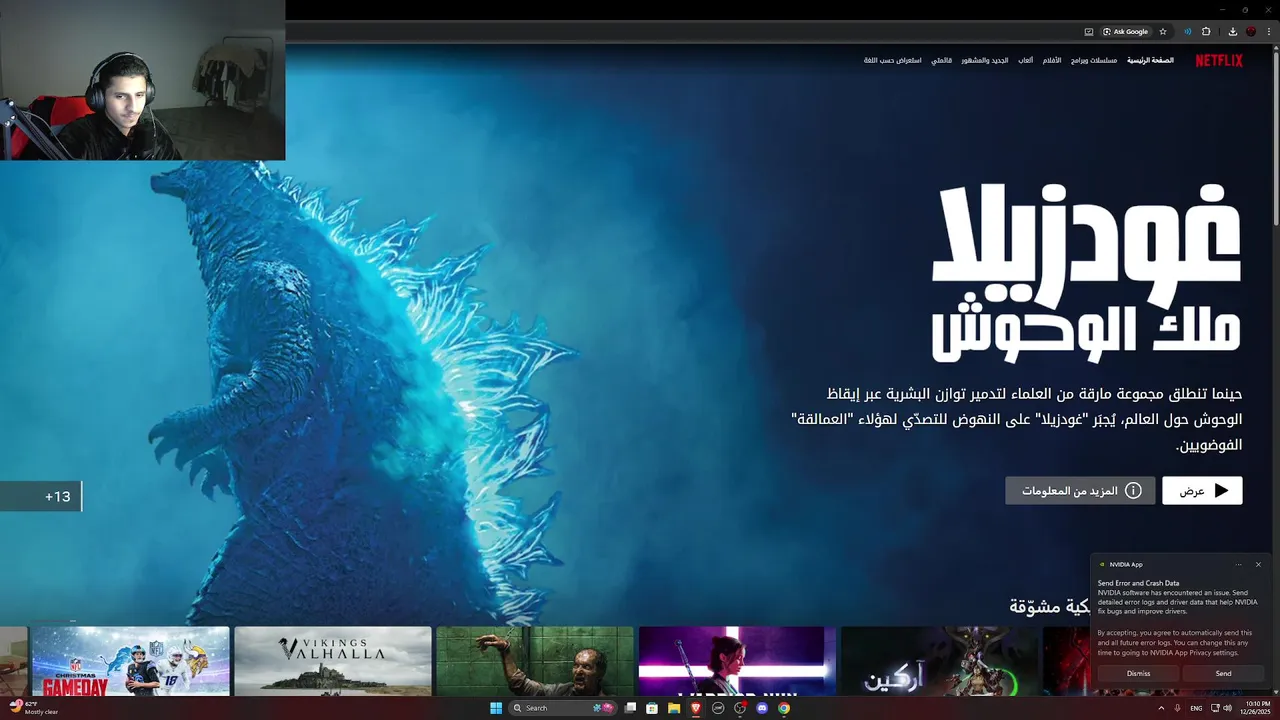Open Task View on the taskbar
The width and height of the screenshot is (1280, 720).
point(630,708)
